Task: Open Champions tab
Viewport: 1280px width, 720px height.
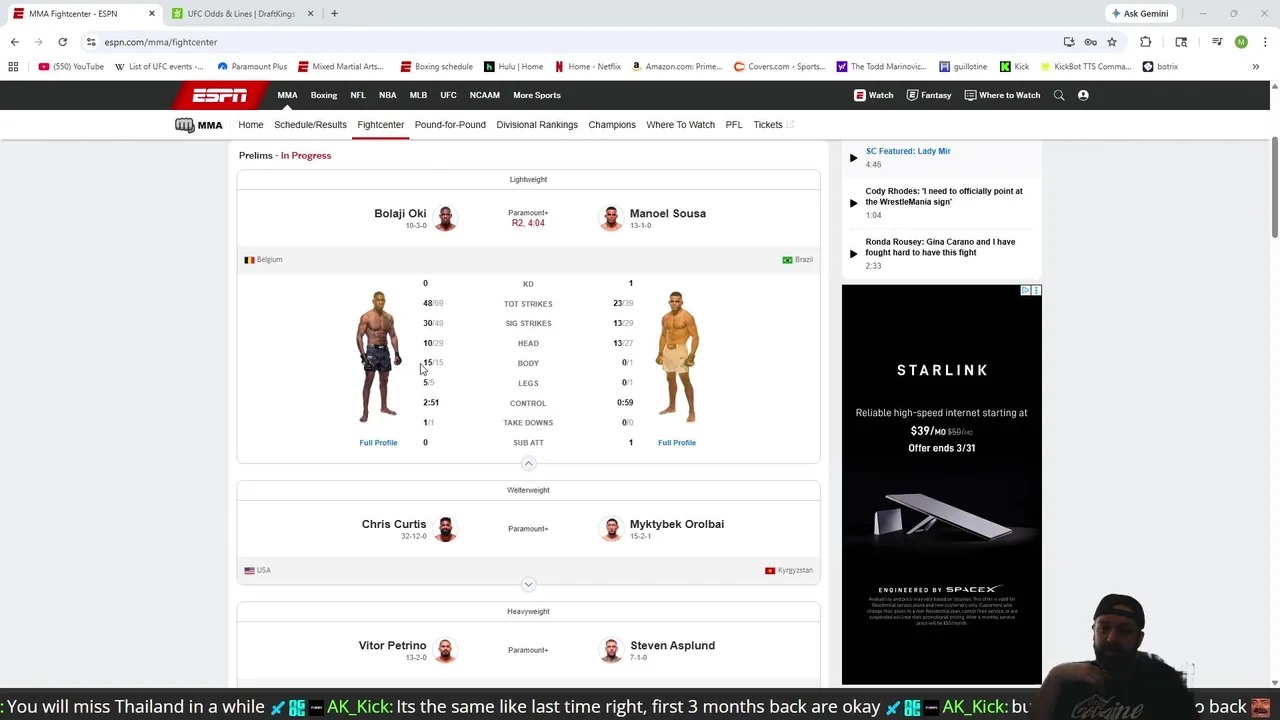Action: [612, 125]
